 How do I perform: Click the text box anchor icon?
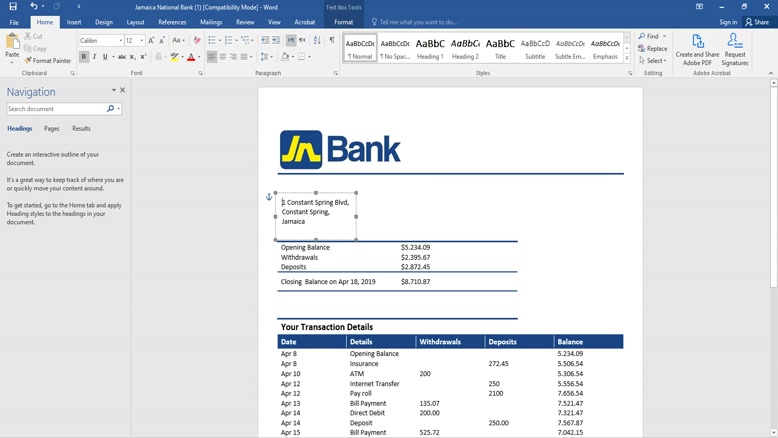(x=269, y=197)
